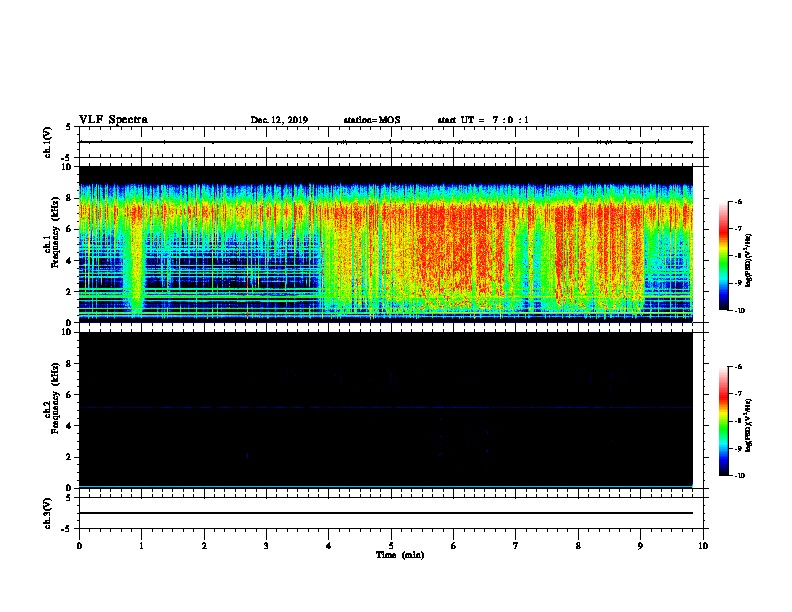Click the '-6' tick on ch.1 color bar
792x612 pixels.
737,201
